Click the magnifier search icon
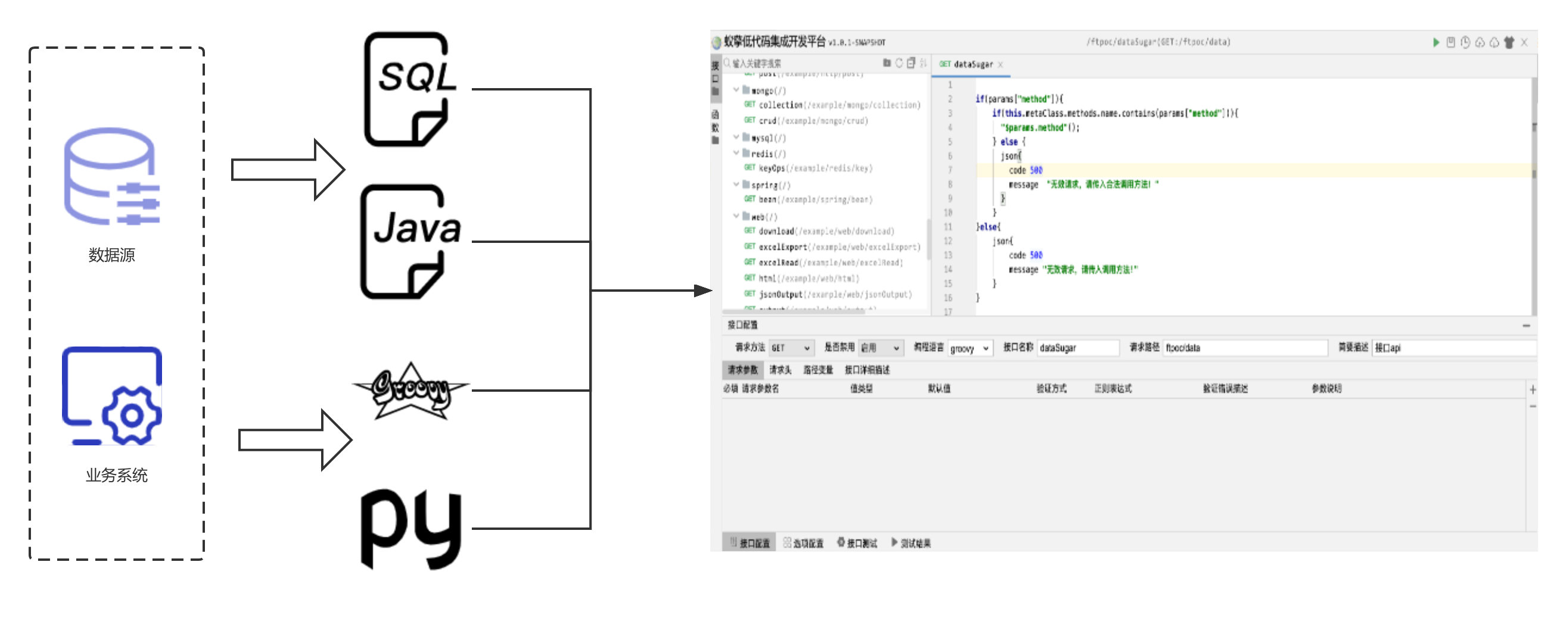1568x618 pixels. (x=727, y=63)
